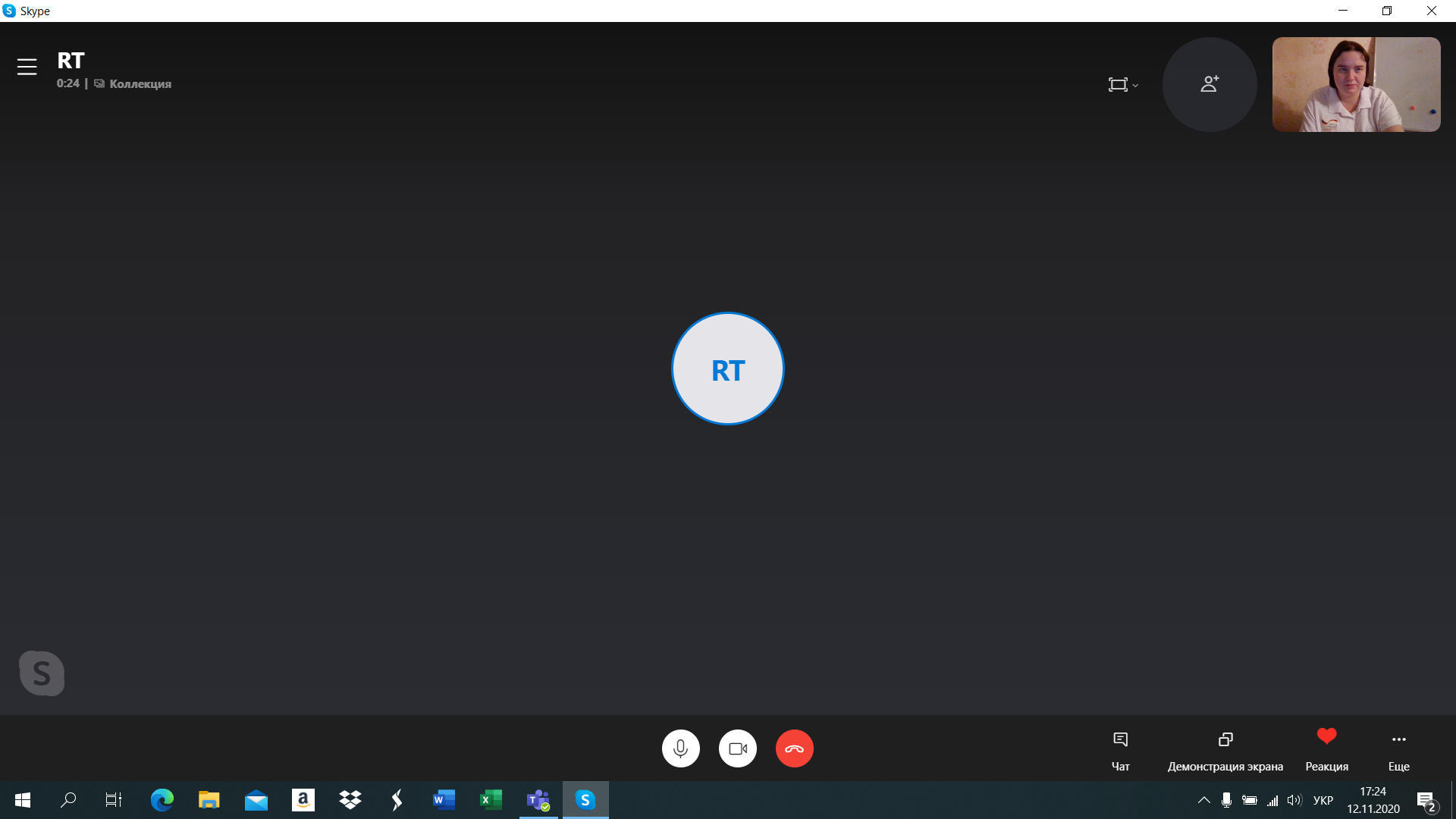Open the Еще more options menu
This screenshot has height=819, width=1456.
(x=1398, y=750)
